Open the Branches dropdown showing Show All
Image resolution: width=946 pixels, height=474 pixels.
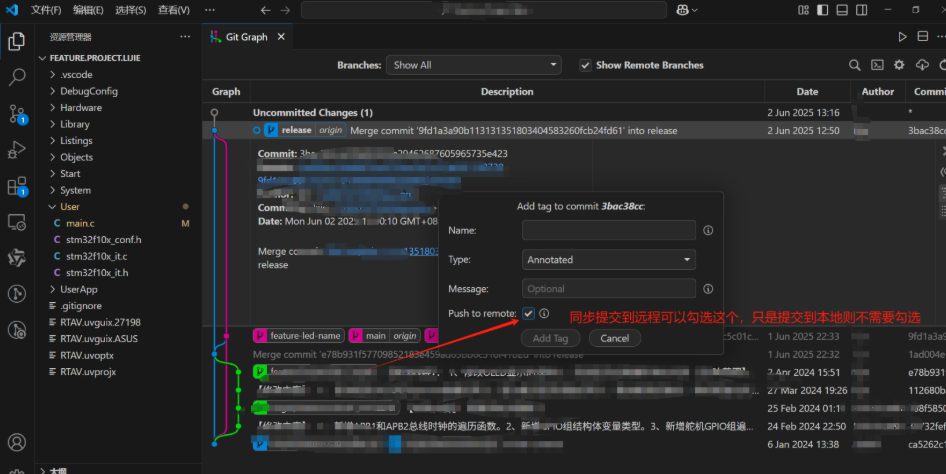(474, 65)
